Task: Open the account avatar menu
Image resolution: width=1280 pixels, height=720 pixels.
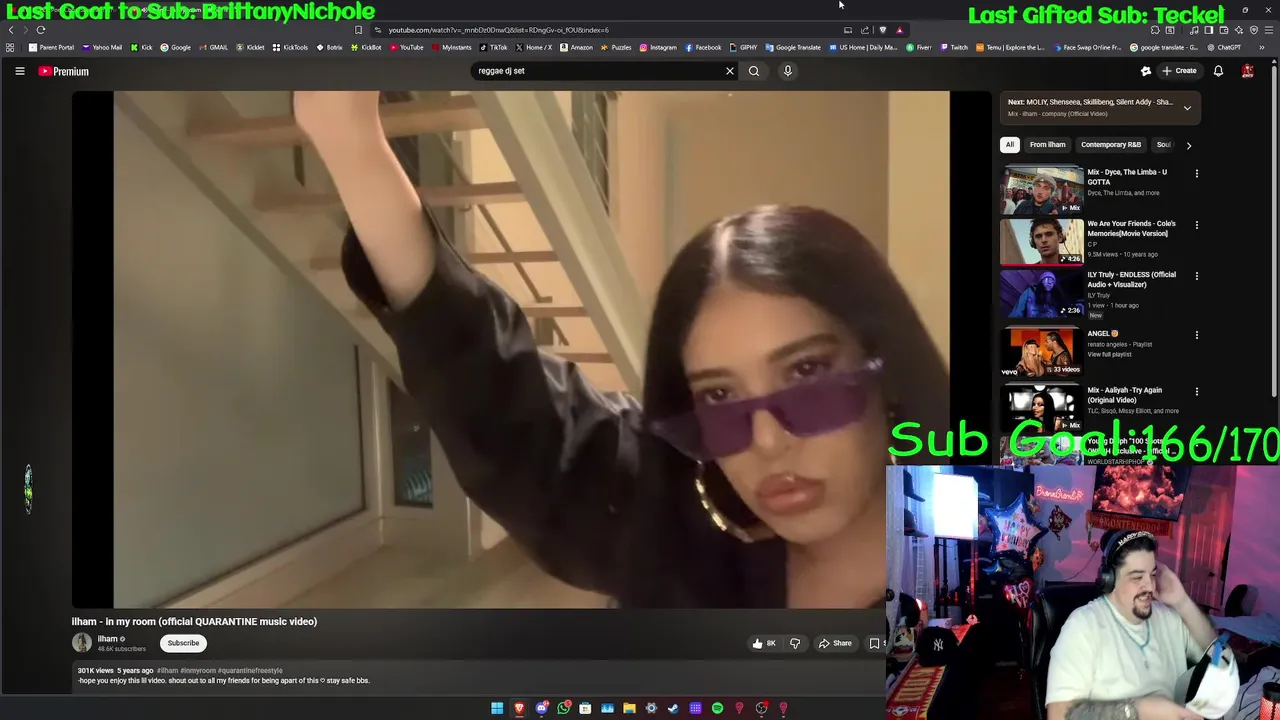Action: pyautogui.click(x=1247, y=71)
